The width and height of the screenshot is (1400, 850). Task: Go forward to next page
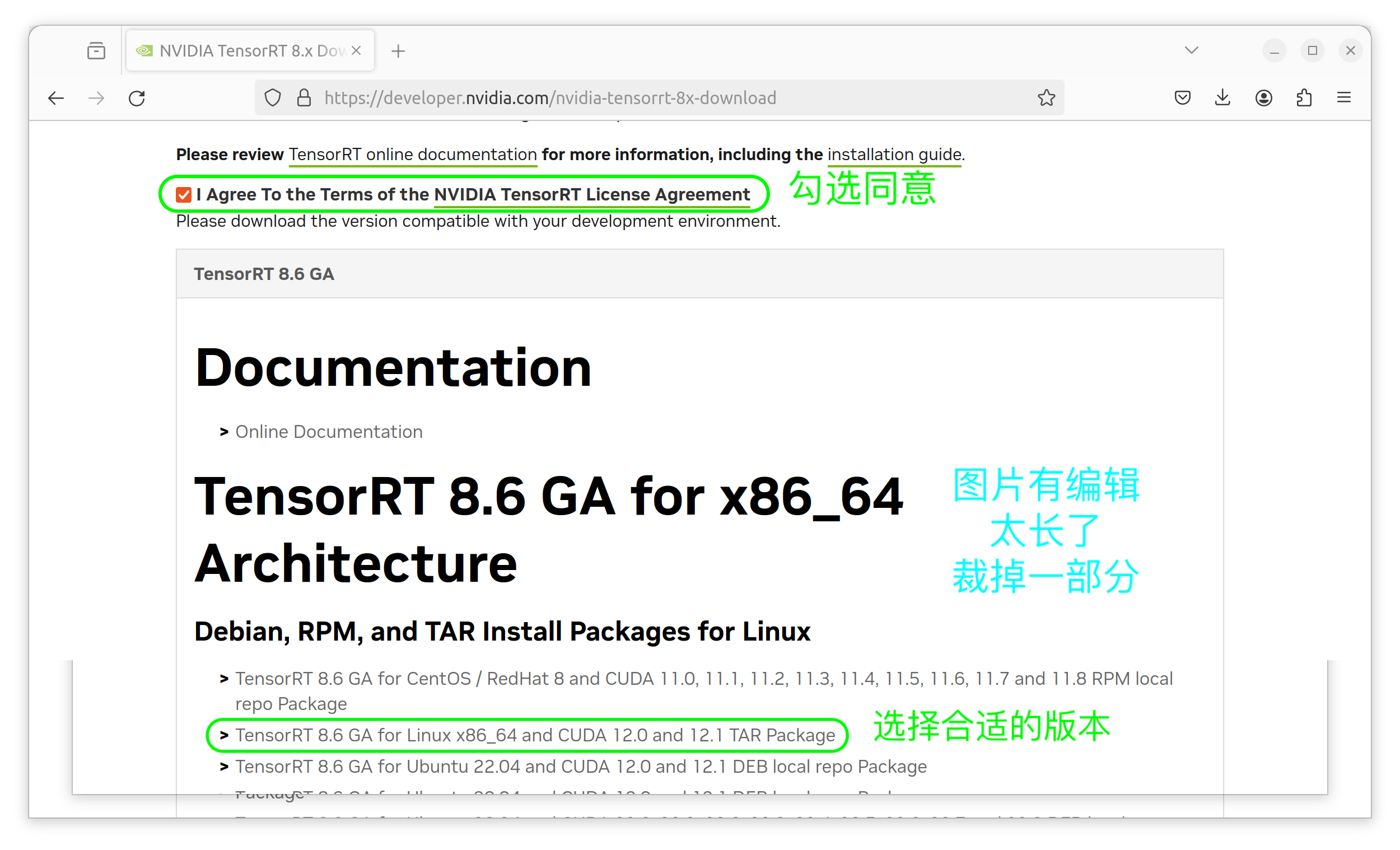96,99
